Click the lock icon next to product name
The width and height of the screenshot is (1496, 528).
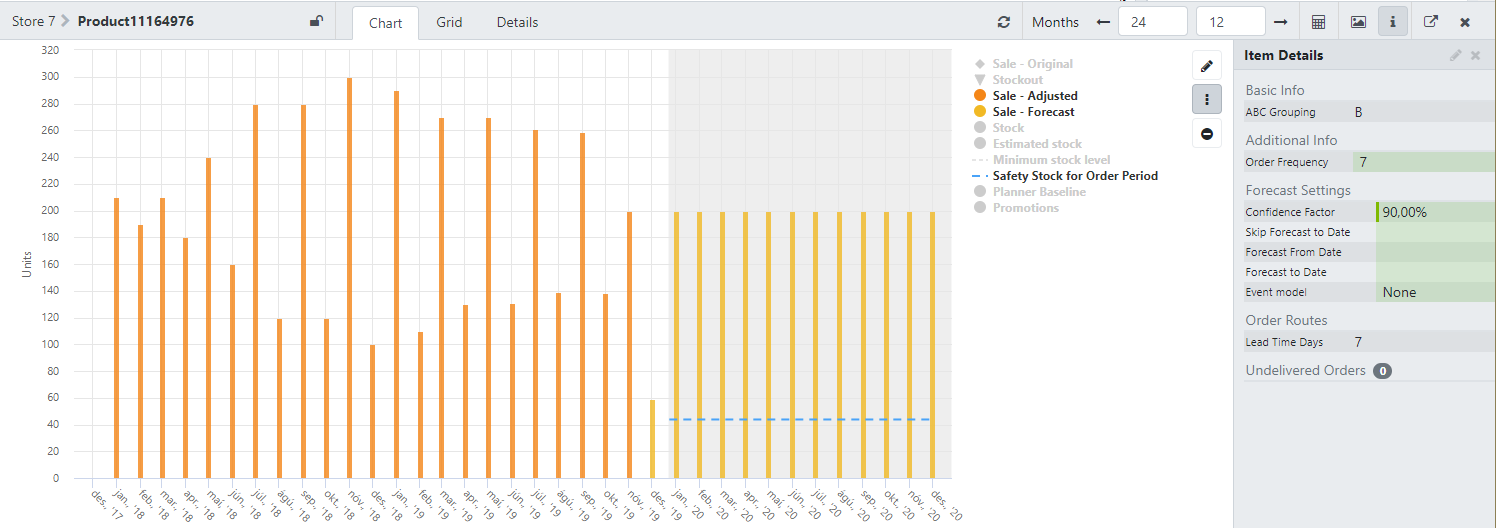pos(316,22)
